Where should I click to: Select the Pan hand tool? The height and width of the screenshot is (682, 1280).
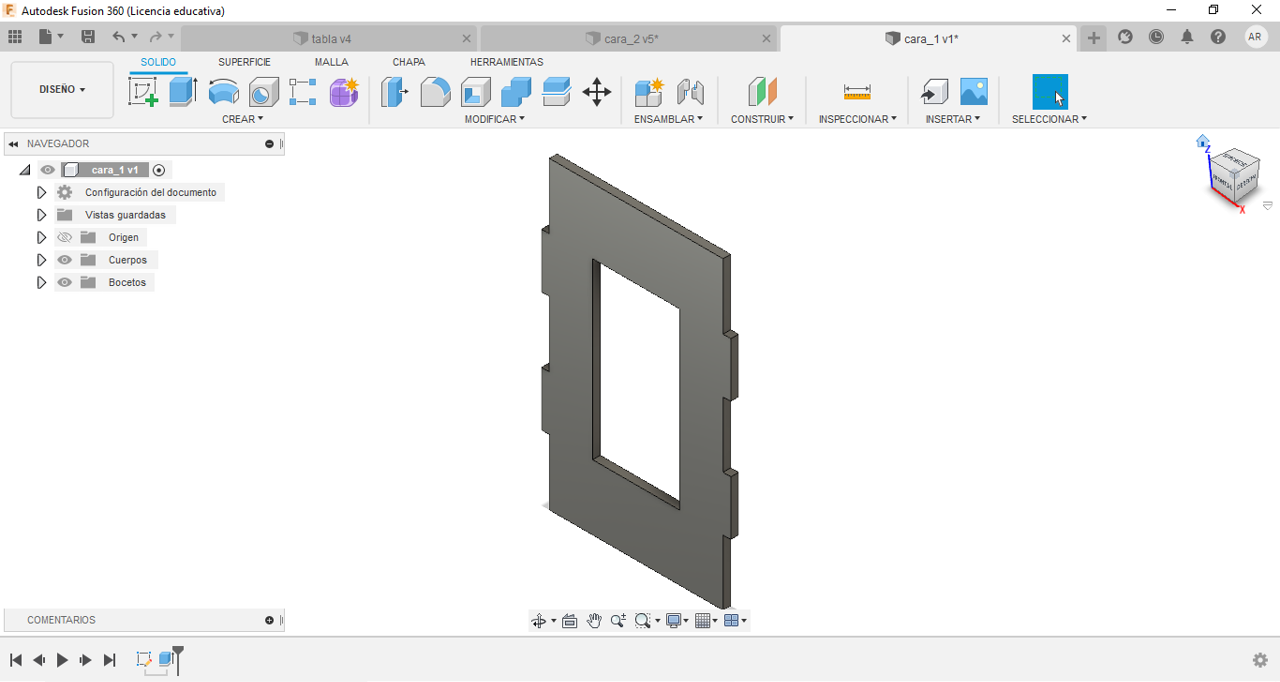(x=594, y=621)
